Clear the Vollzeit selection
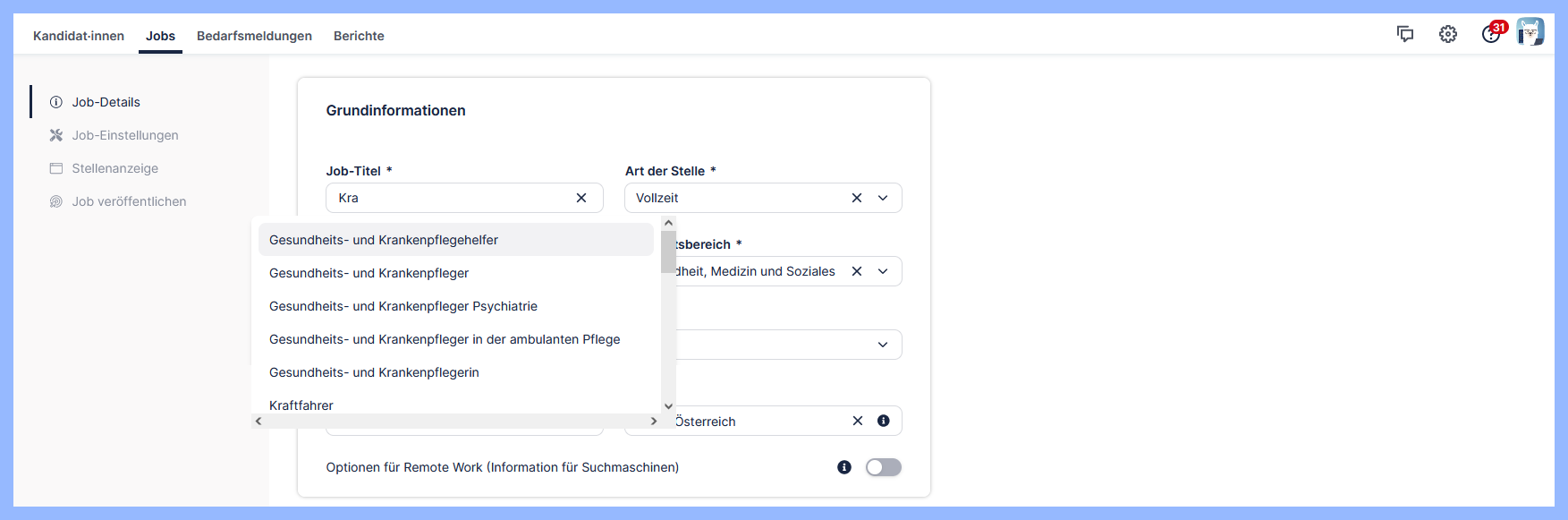This screenshot has width=1568, height=520. click(x=857, y=198)
